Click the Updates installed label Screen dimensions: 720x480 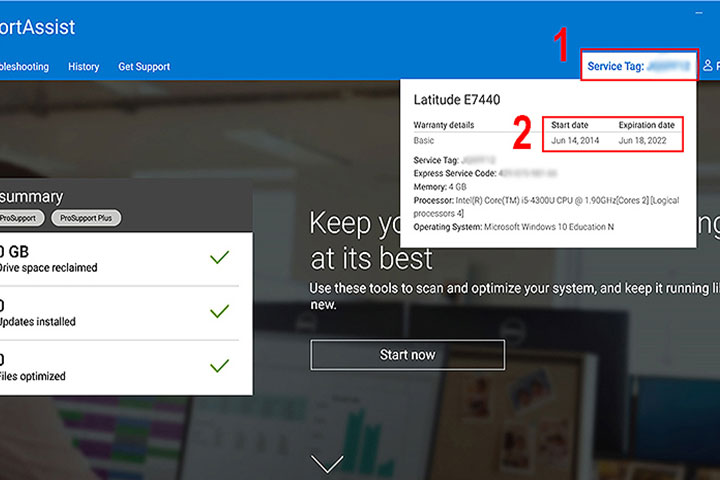point(38,322)
